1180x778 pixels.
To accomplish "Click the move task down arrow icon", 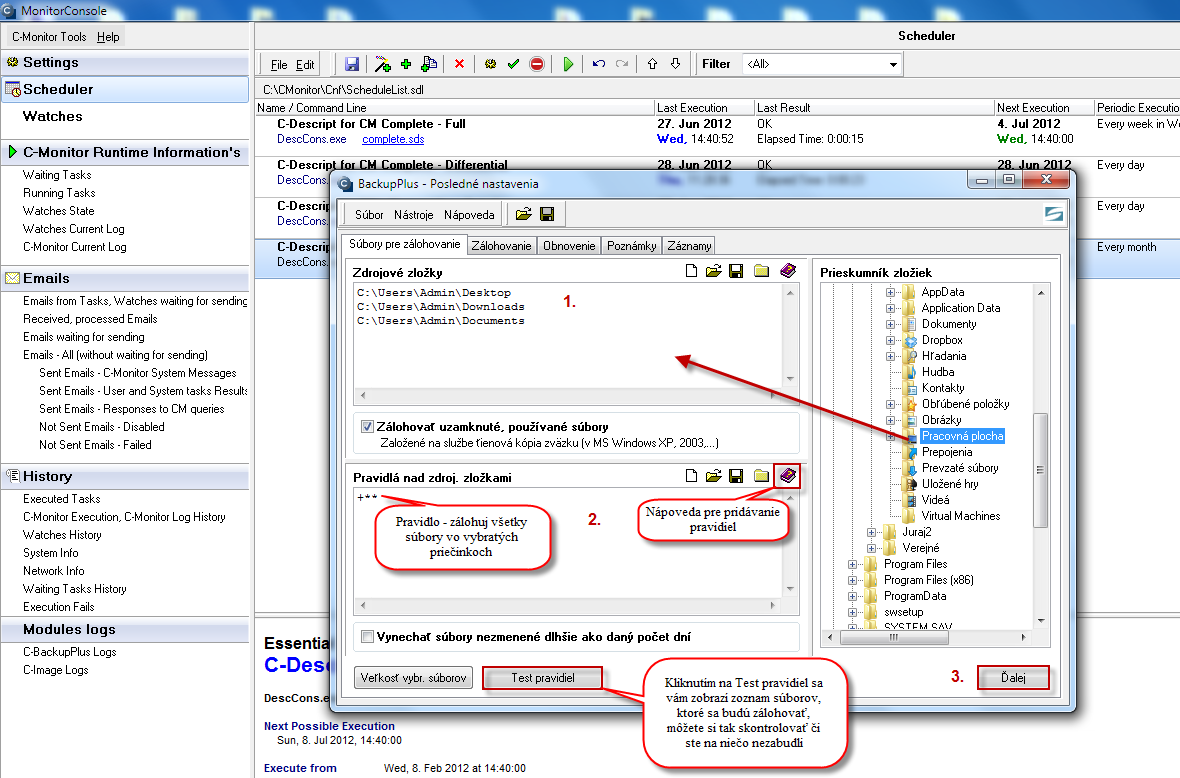I will pyautogui.click(x=676, y=65).
